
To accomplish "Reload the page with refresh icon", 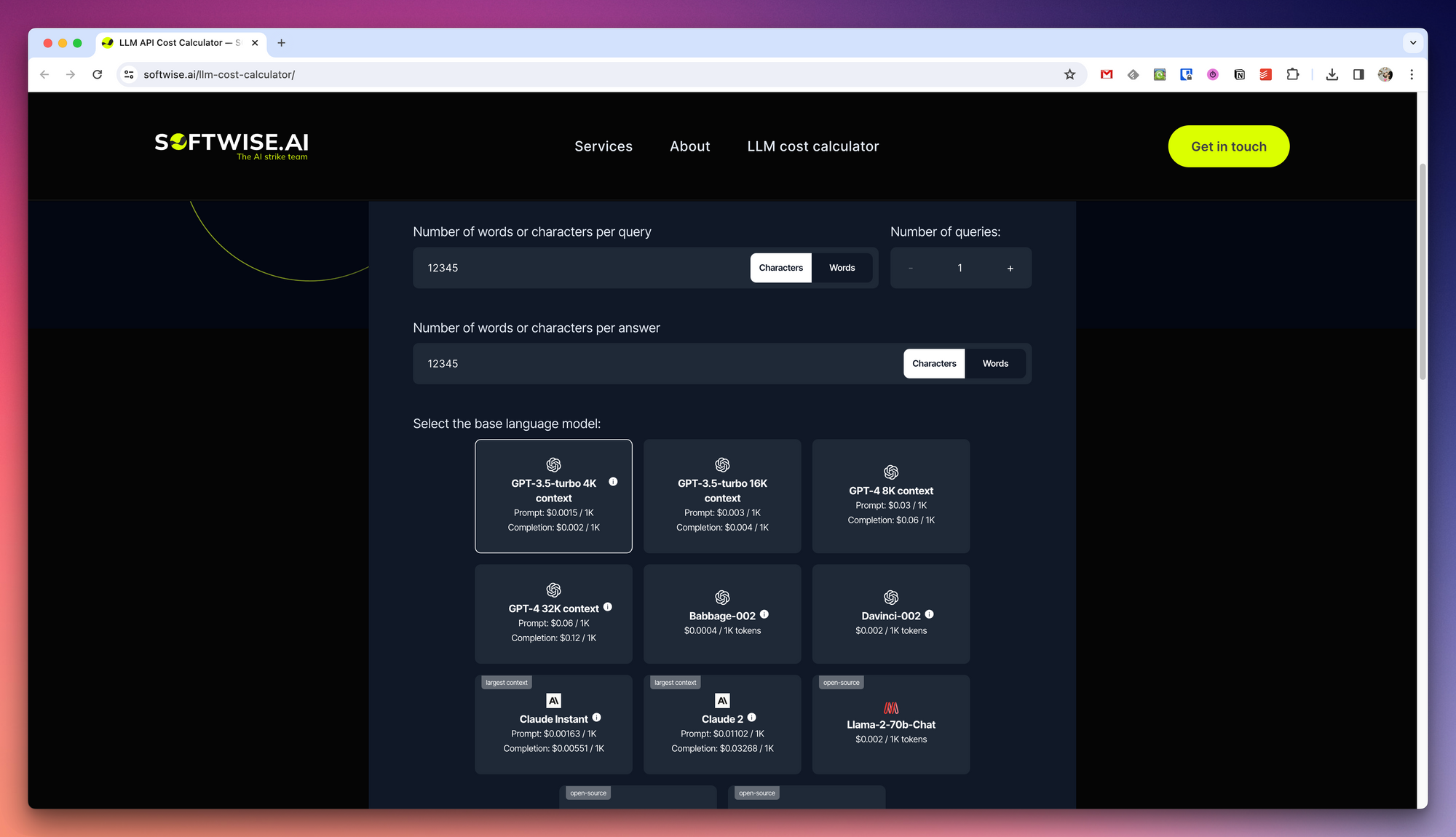I will click(x=97, y=74).
